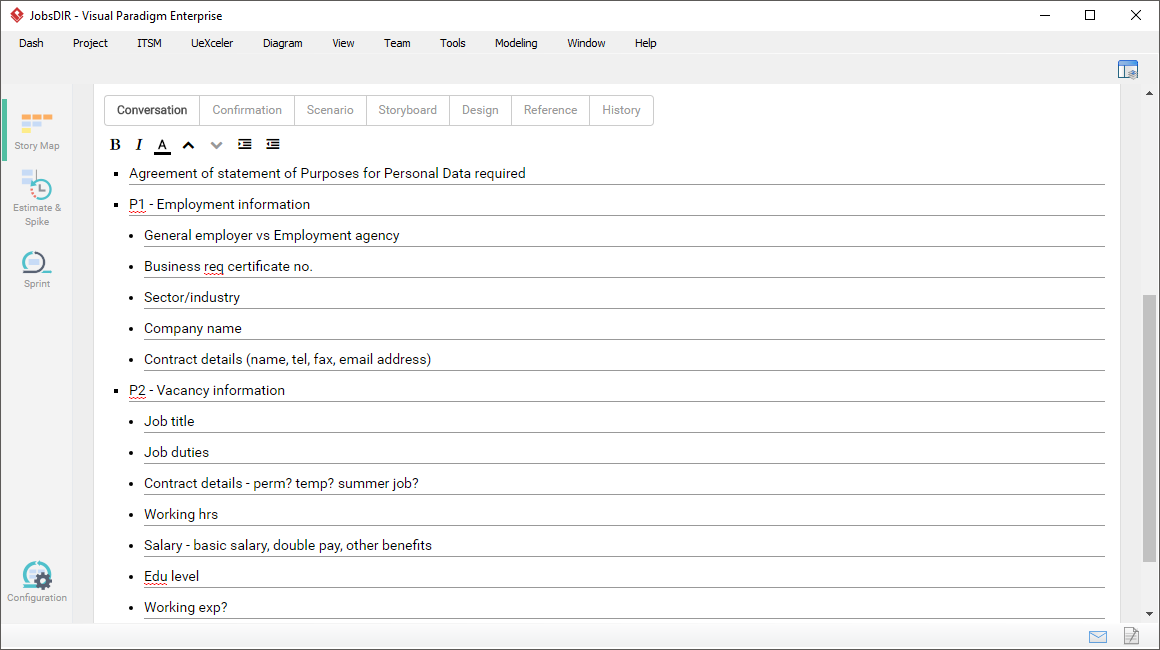Click the black upward chevron in the toolbar
Image resolution: width=1160 pixels, height=650 pixels.
pos(188,145)
